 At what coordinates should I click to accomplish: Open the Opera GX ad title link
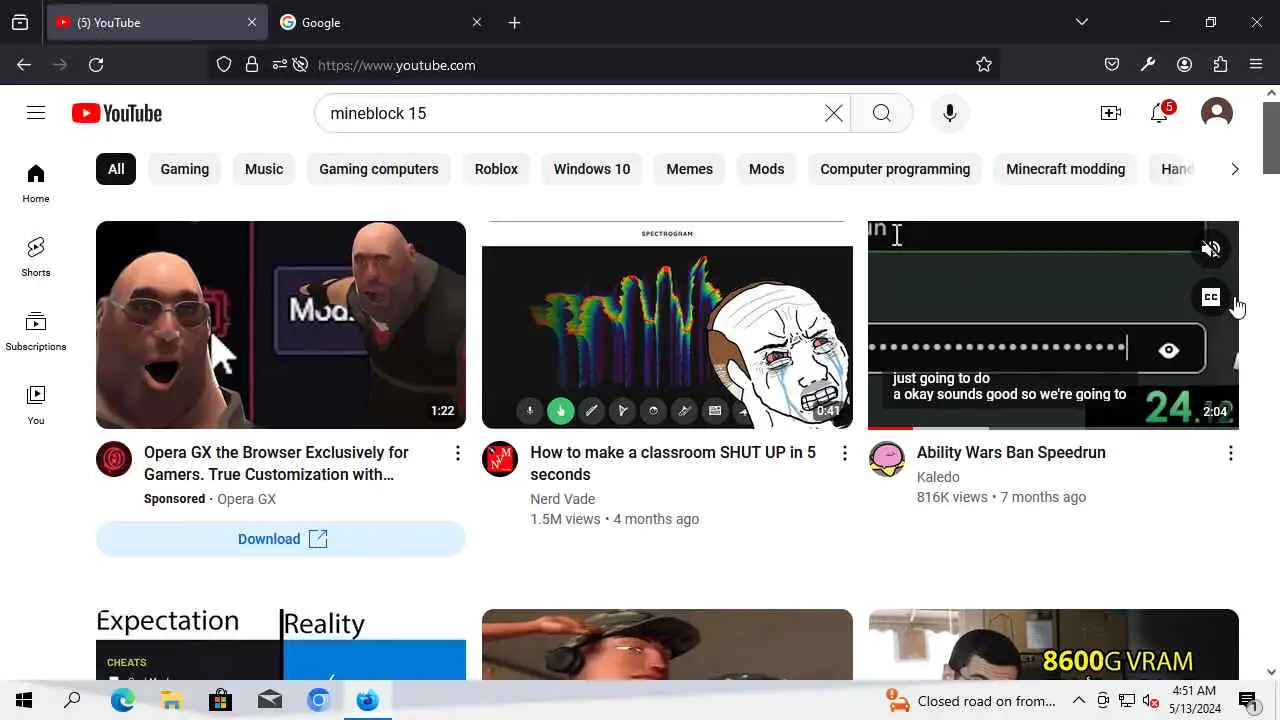(276, 463)
